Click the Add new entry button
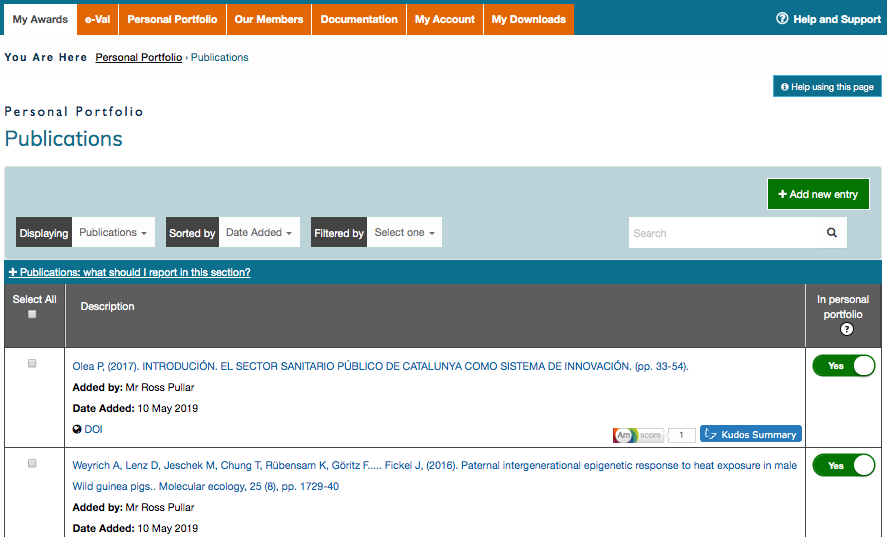The image size is (887, 537). [x=817, y=194]
